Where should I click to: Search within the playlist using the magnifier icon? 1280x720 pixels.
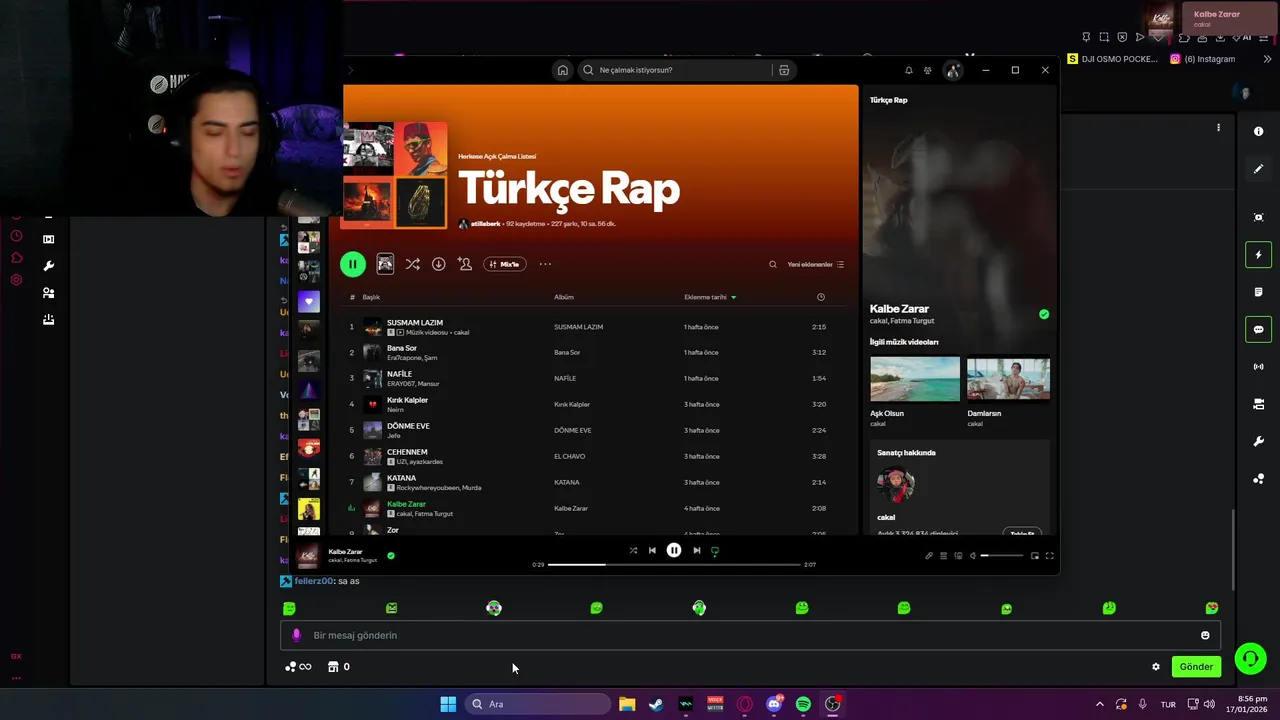(772, 265)
